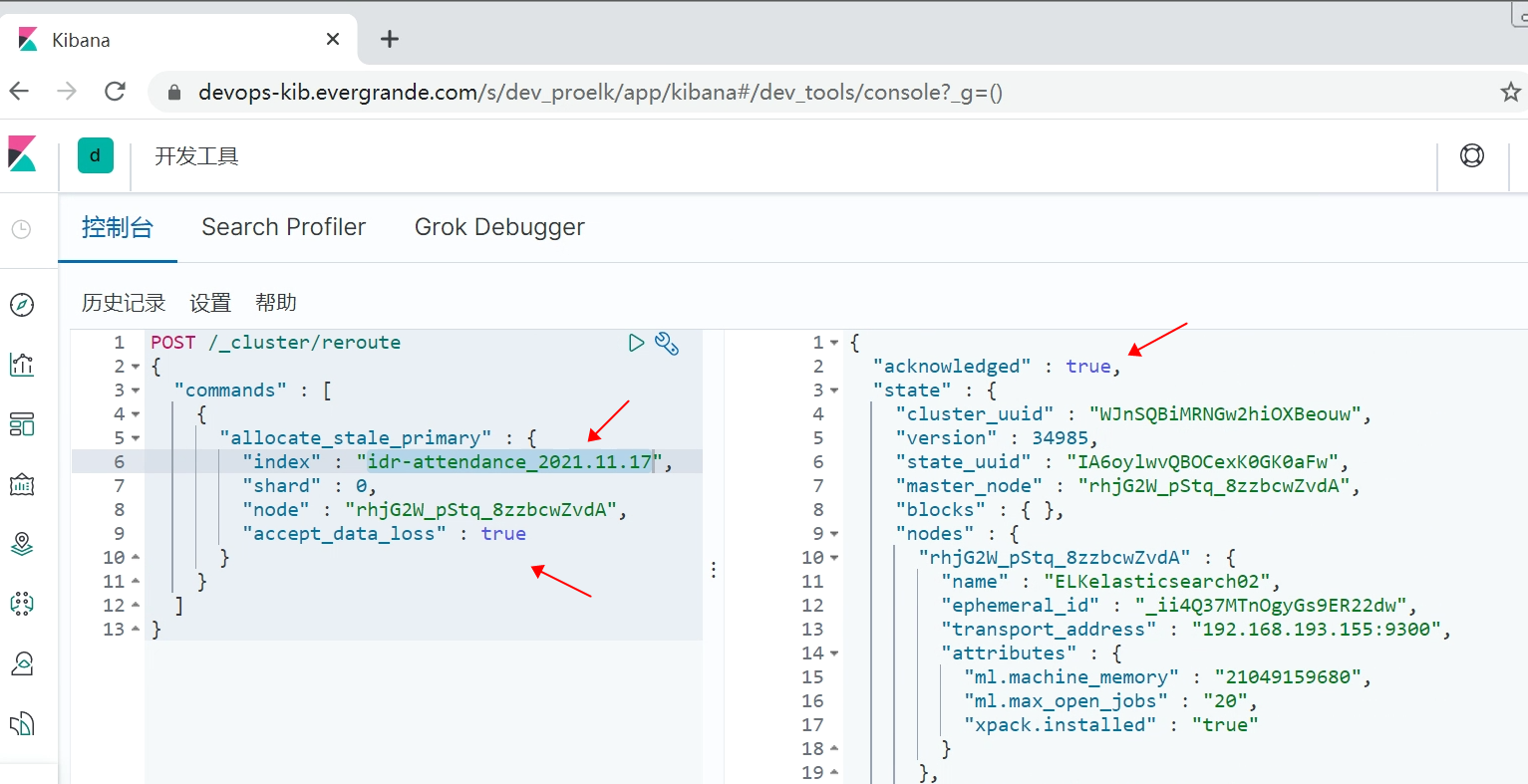Image resolution: width=1528 pixels, height=784 pixels.
Task: Click browser forward arrow
Action: click(67, 92)
